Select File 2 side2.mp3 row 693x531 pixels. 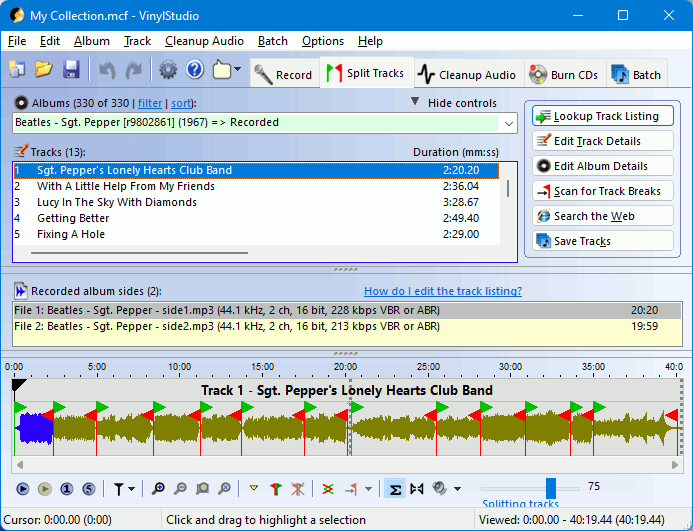[x=347, y=326]
